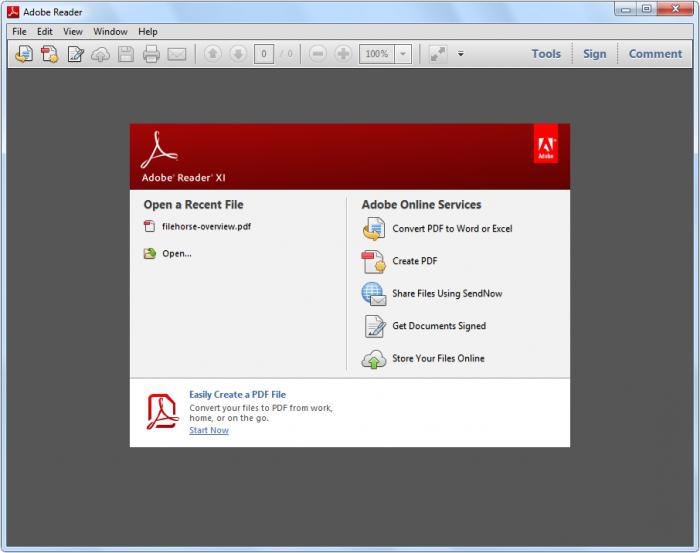The width and height of the screenshot is (700, 553).
Task: Click the Zoom out minus icon
Action: [x=318, y=54]
